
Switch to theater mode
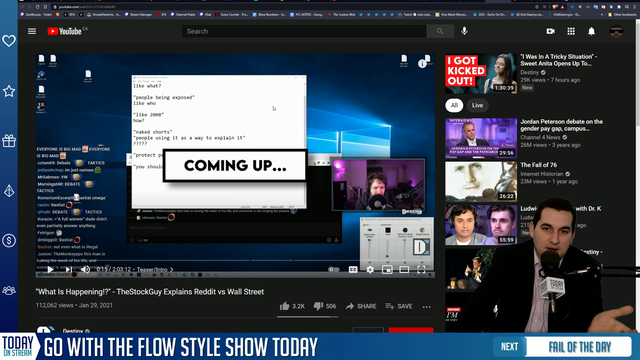tap(404, 269)
